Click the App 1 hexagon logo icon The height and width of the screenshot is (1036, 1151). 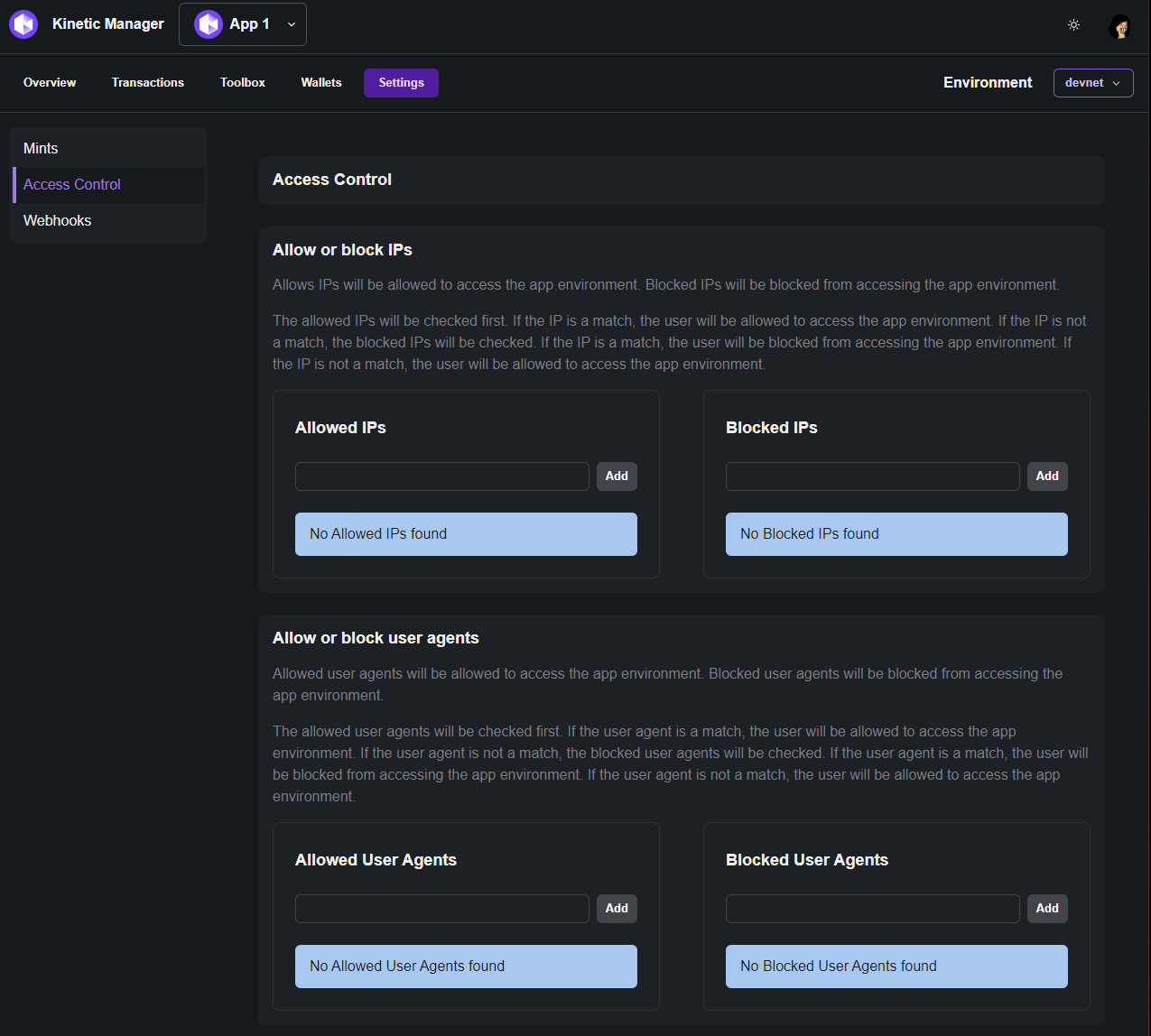coord(209,24)
